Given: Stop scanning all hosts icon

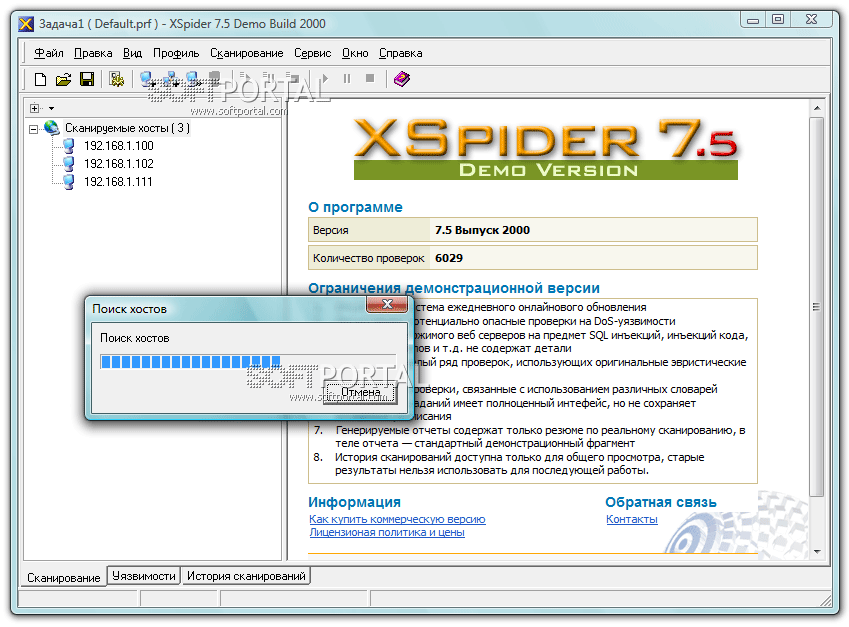Looking at the screenshot, I should (293, 77).
